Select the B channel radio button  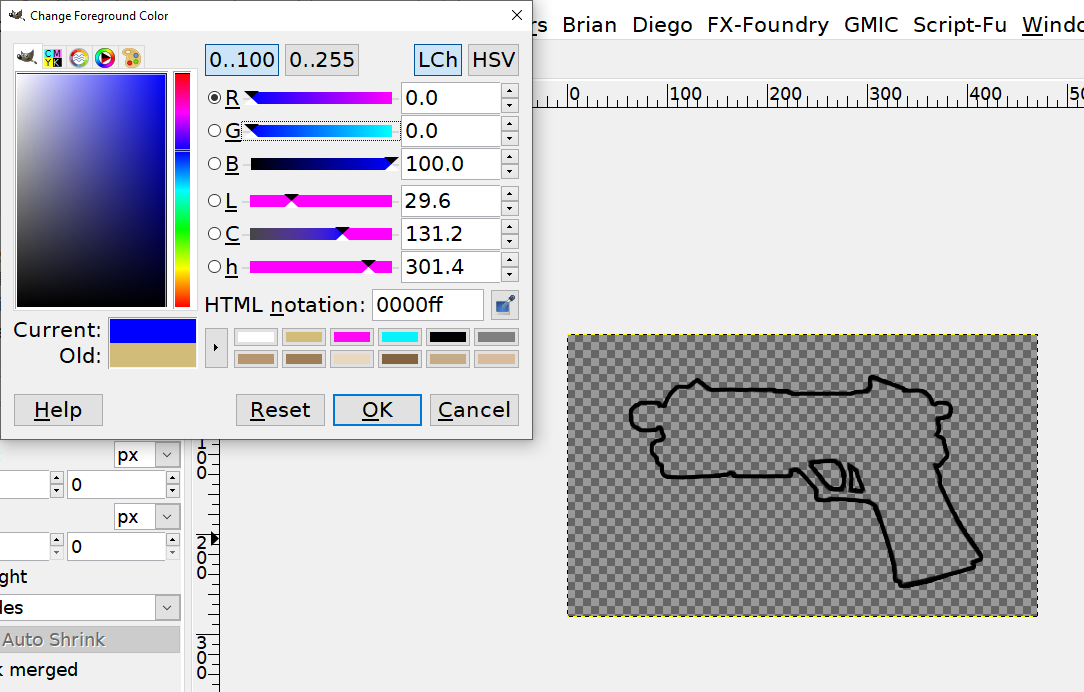click(214, 164)
